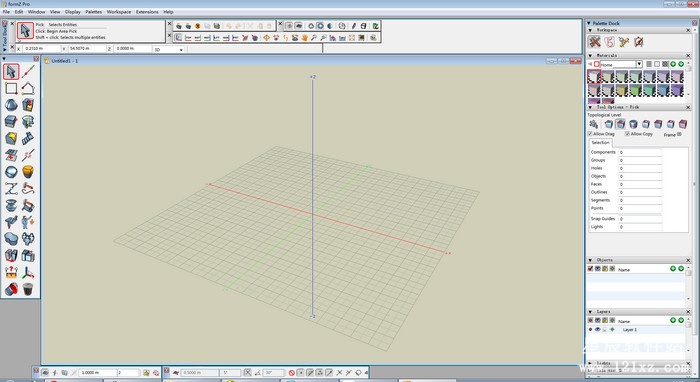
Task: Collapse the Tool Options - Pick panel
Action: pos(591,108)
